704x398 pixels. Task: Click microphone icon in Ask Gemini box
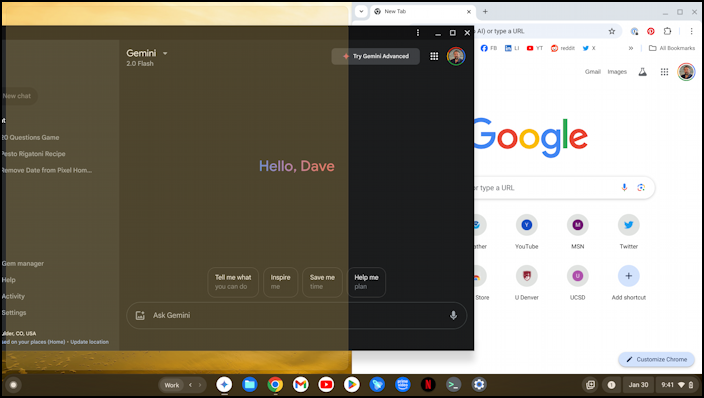tap(453, 315)
